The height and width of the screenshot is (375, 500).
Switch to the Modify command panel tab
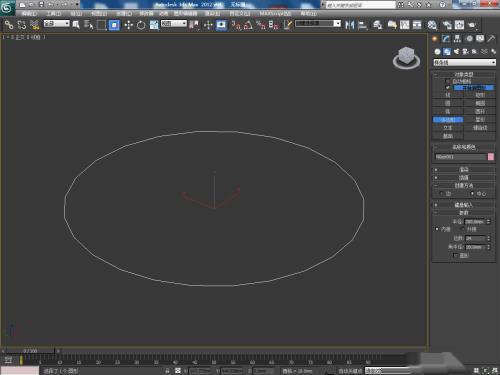(x=446, y=39)
